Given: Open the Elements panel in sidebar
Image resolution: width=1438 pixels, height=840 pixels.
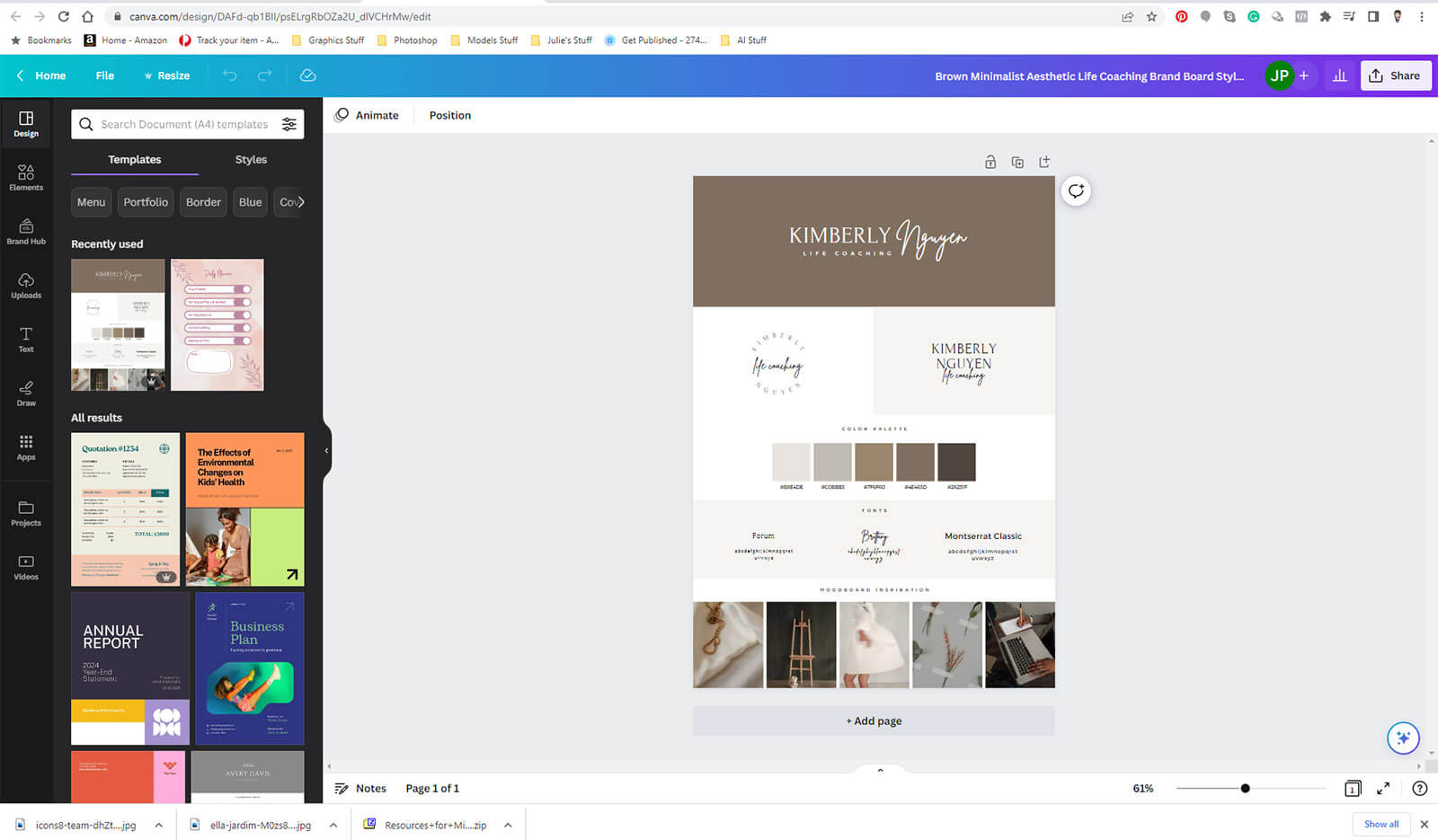Looking at the screenshot, I should click(26, 177).
